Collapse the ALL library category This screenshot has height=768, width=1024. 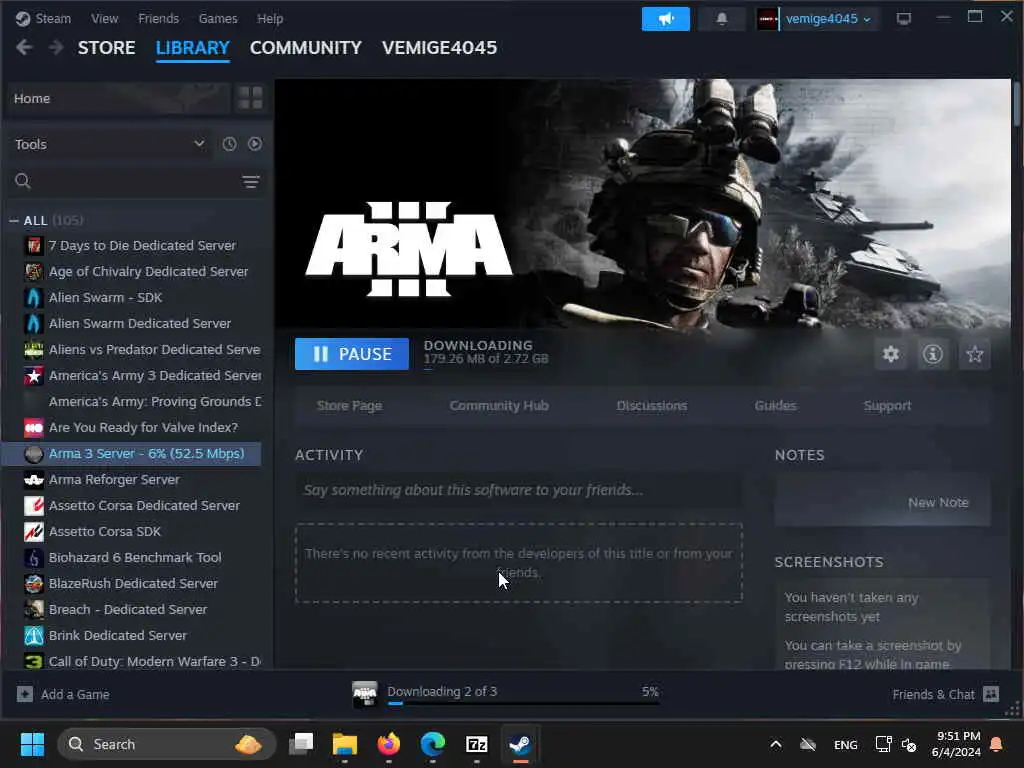pyautogui.click(x=14, y=221)
